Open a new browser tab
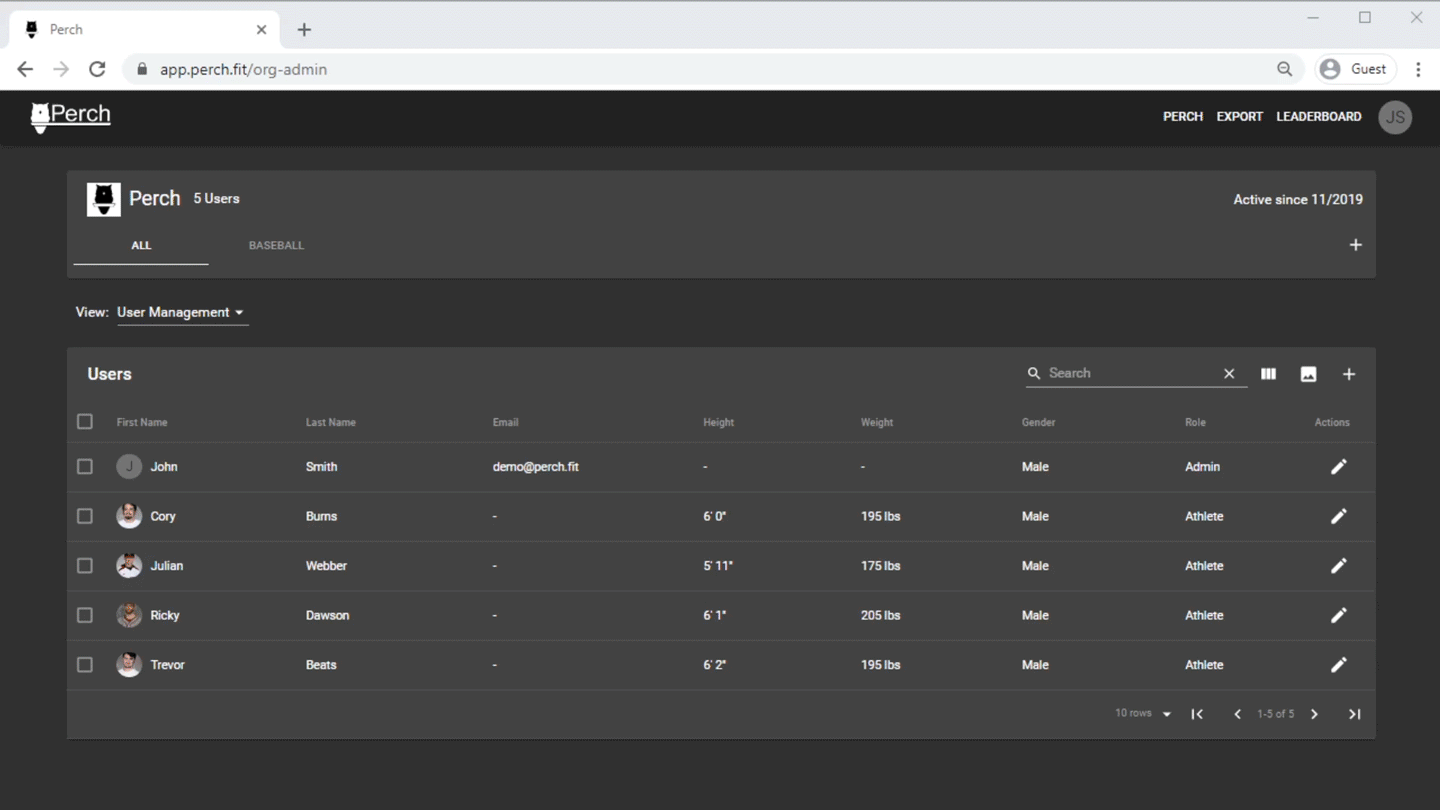This screenshot has width=1440, height=810. click(x=304, y=30)
